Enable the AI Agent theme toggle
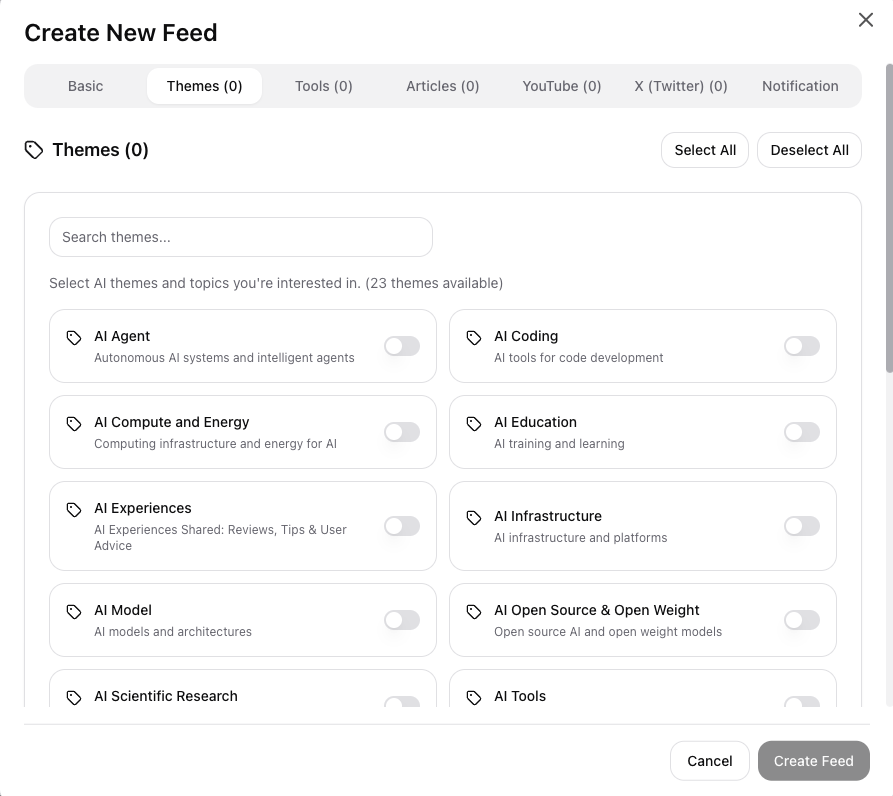 tap(401, 346)
